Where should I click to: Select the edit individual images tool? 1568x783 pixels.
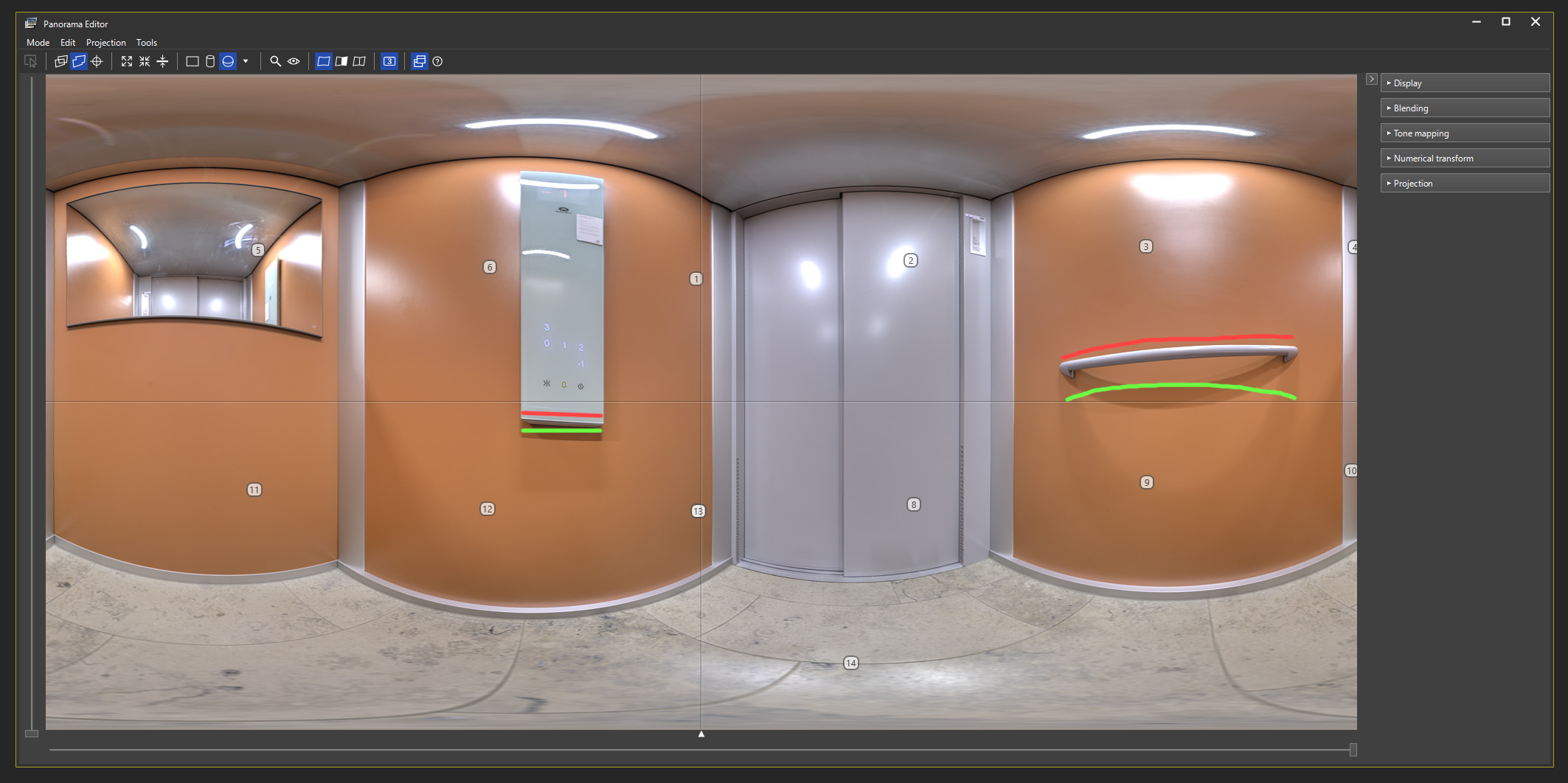[61, 62]
